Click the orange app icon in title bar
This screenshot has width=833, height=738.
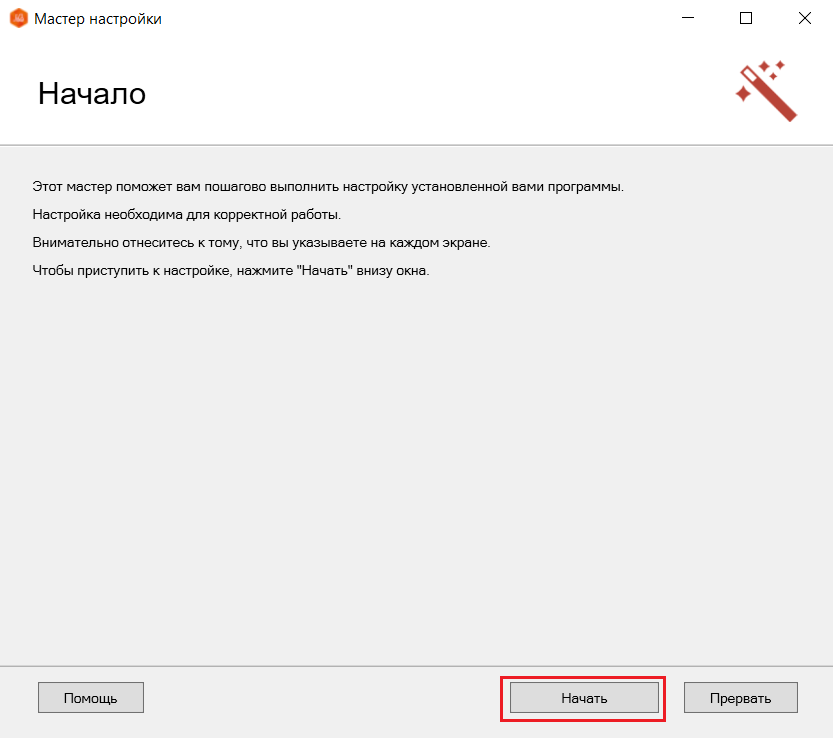19,19
